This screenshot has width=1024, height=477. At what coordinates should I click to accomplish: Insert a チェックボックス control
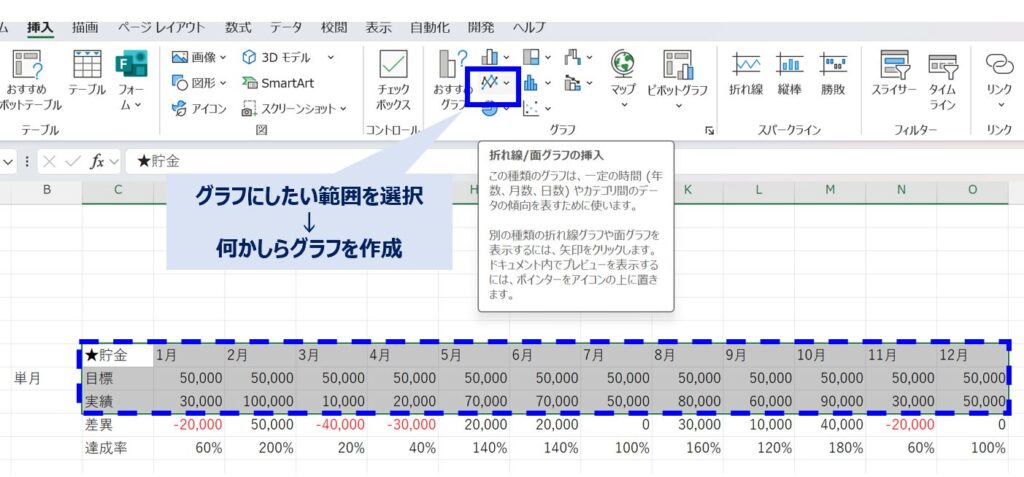tap(393, 80)
